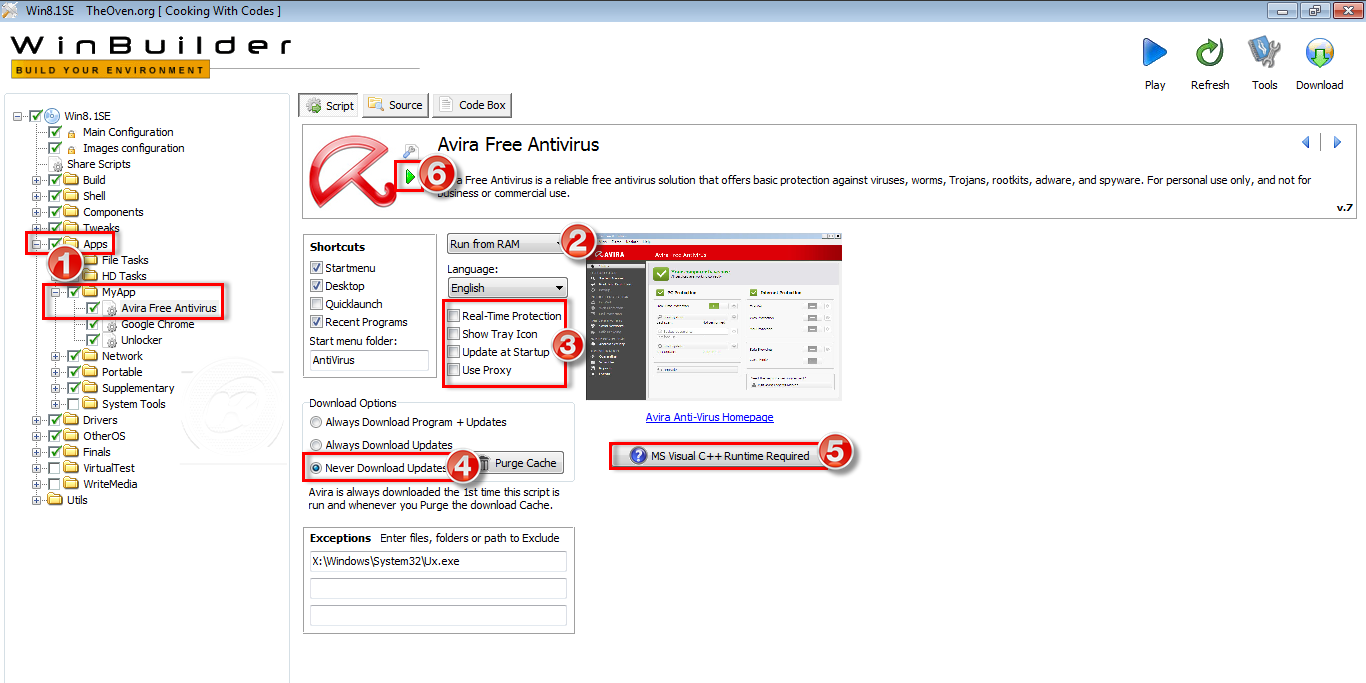Click the wrench edit icon above the script play arrow

pos(409,152)
